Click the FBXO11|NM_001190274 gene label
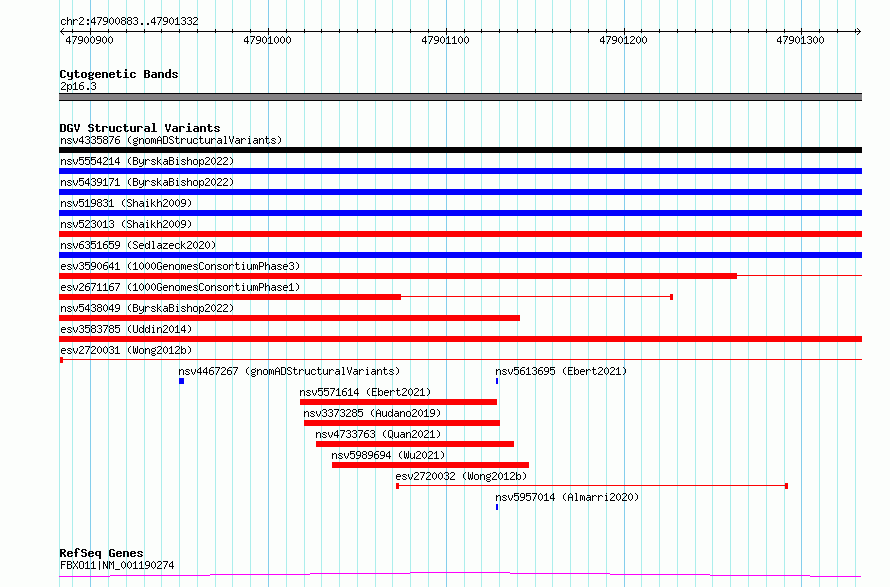The height and width of the screenshot is (587, 890). click(x=117, y=565)
